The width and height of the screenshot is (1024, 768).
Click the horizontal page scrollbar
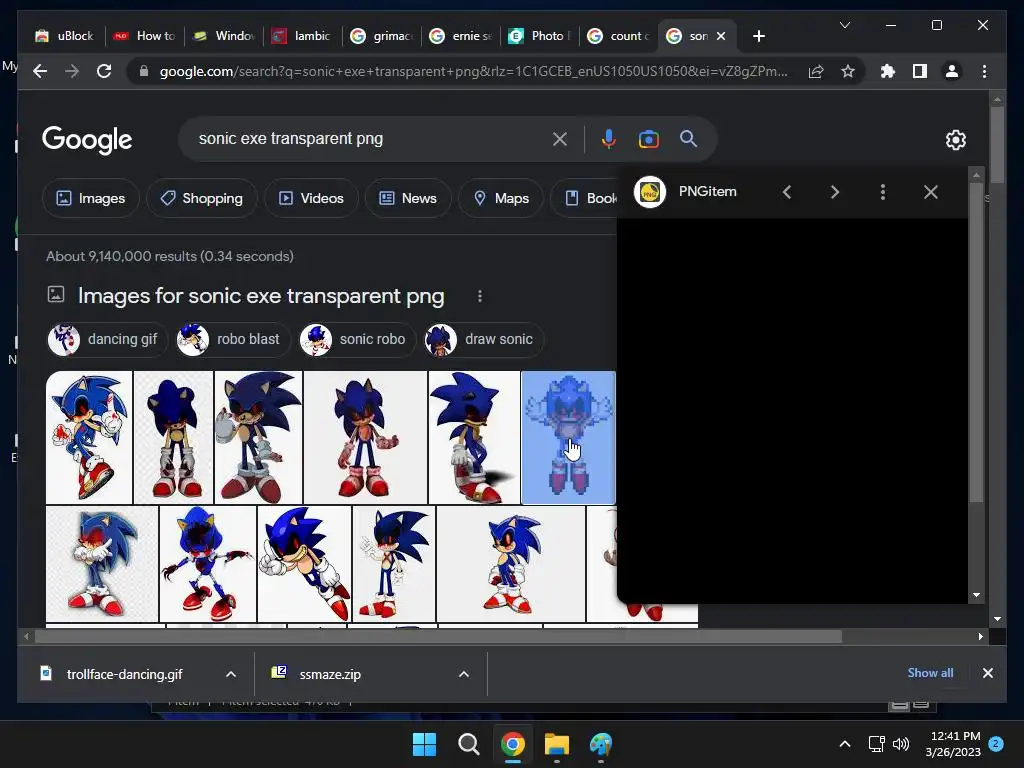pos(438,636)
